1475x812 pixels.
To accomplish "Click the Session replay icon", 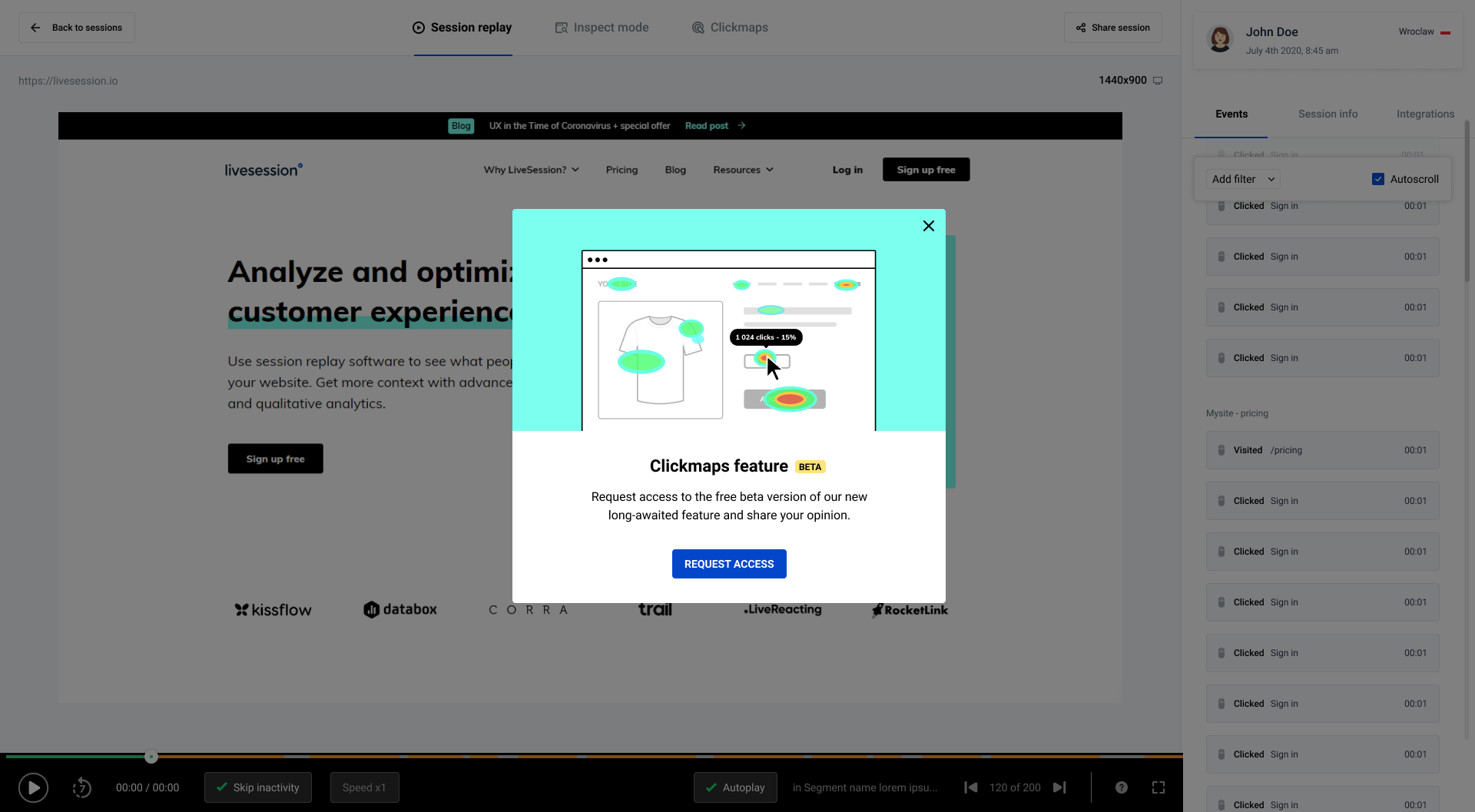I will point(418,27).
